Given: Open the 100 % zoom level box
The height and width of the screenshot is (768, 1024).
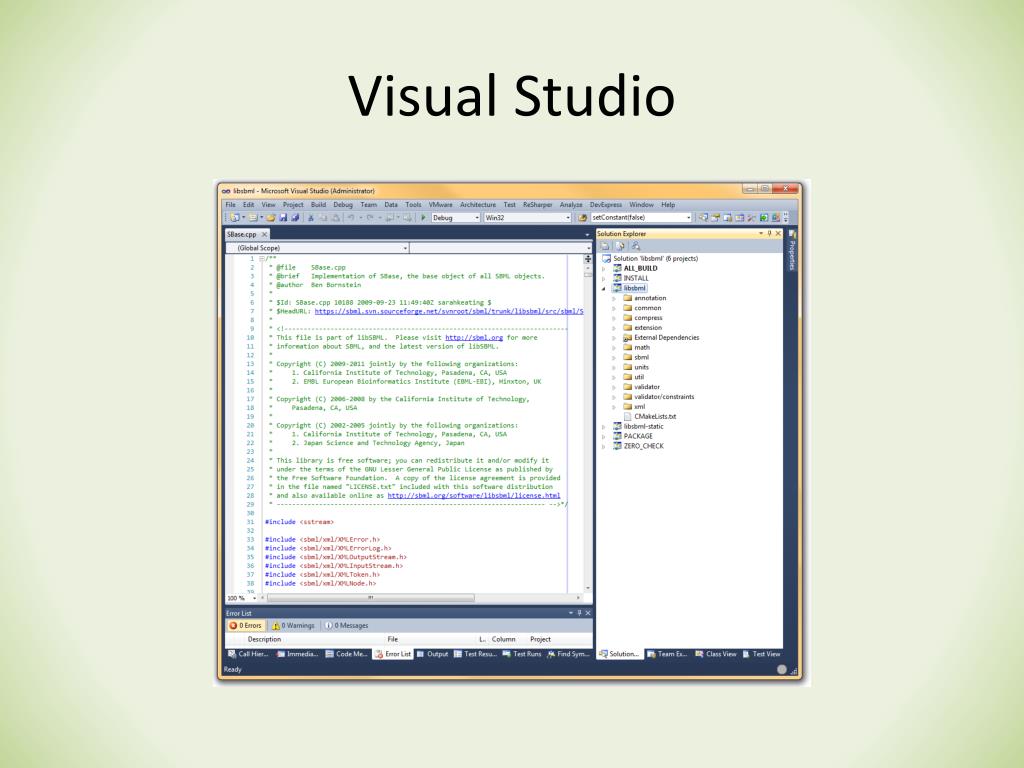Looking at the screenshot, I should [x=242, y=598].
